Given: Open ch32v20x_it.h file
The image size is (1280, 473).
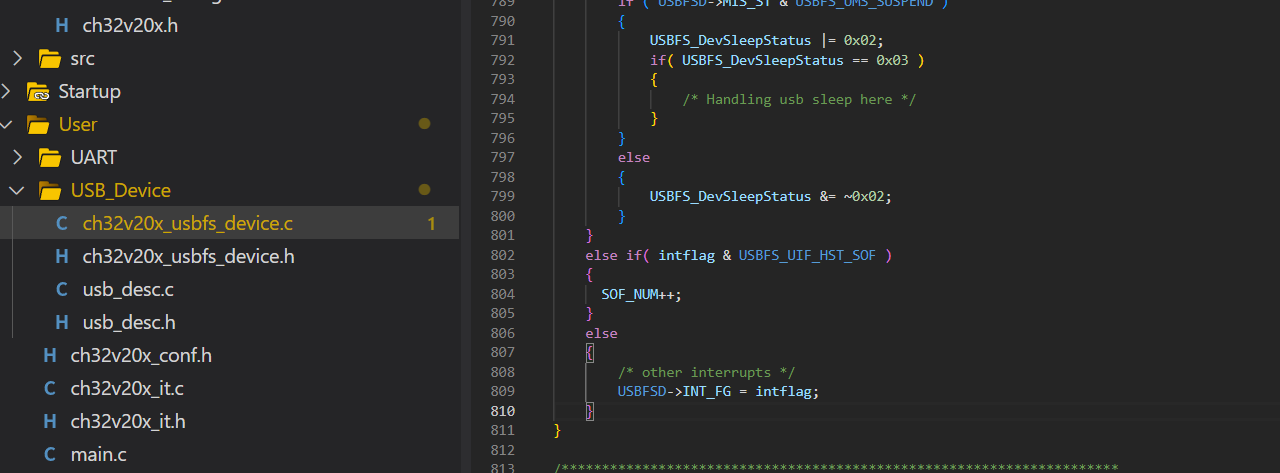Looking at the screenshot, I should (x=128, y=421).
